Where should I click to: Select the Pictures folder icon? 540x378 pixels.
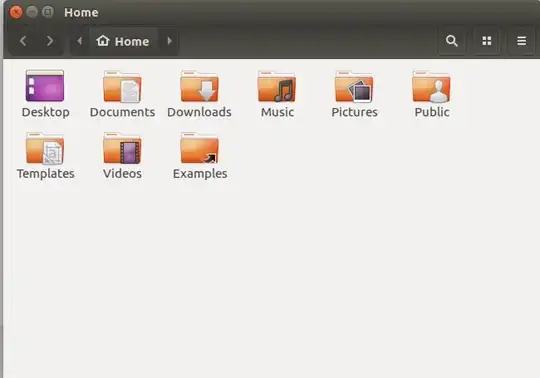pyautogui.click(x=354, y=87)
